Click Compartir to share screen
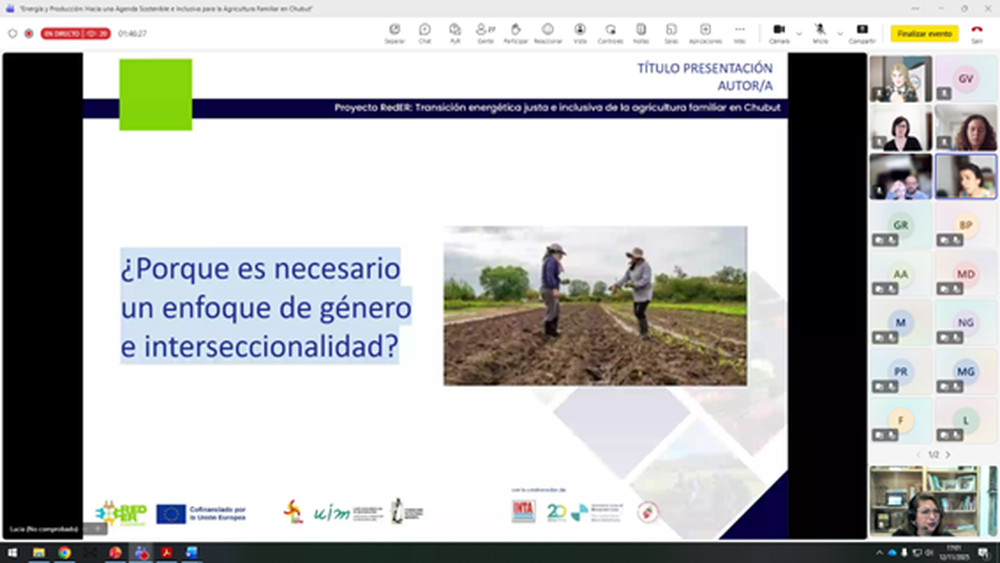Image resolution: width=1000 pixels, height=563 pixels. 862,33
